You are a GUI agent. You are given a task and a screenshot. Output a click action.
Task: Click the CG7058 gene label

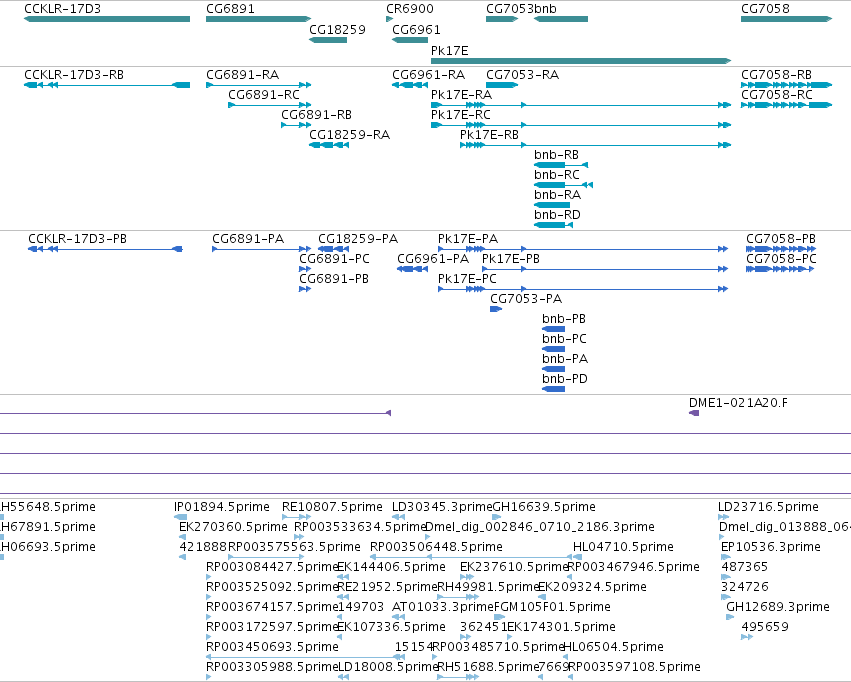pyautogui.click(x=765, y=9)
